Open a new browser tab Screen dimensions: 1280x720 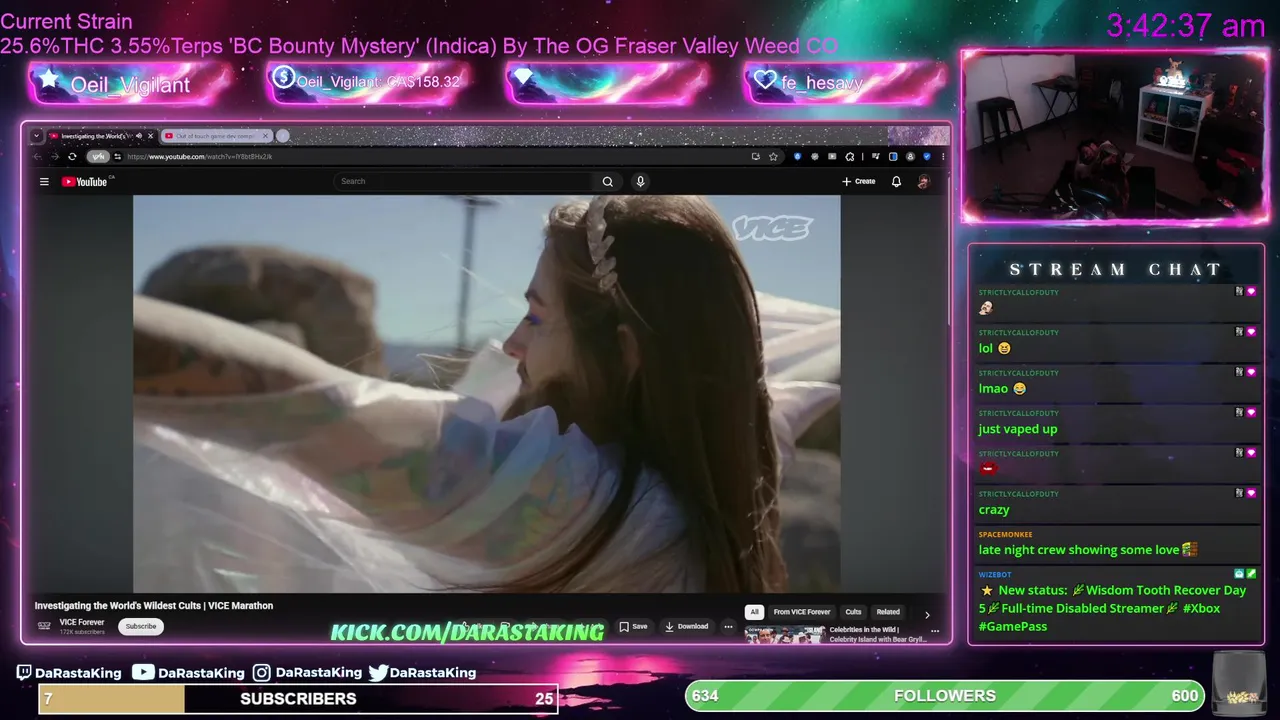pyautogui.click(x=283, y=136)
